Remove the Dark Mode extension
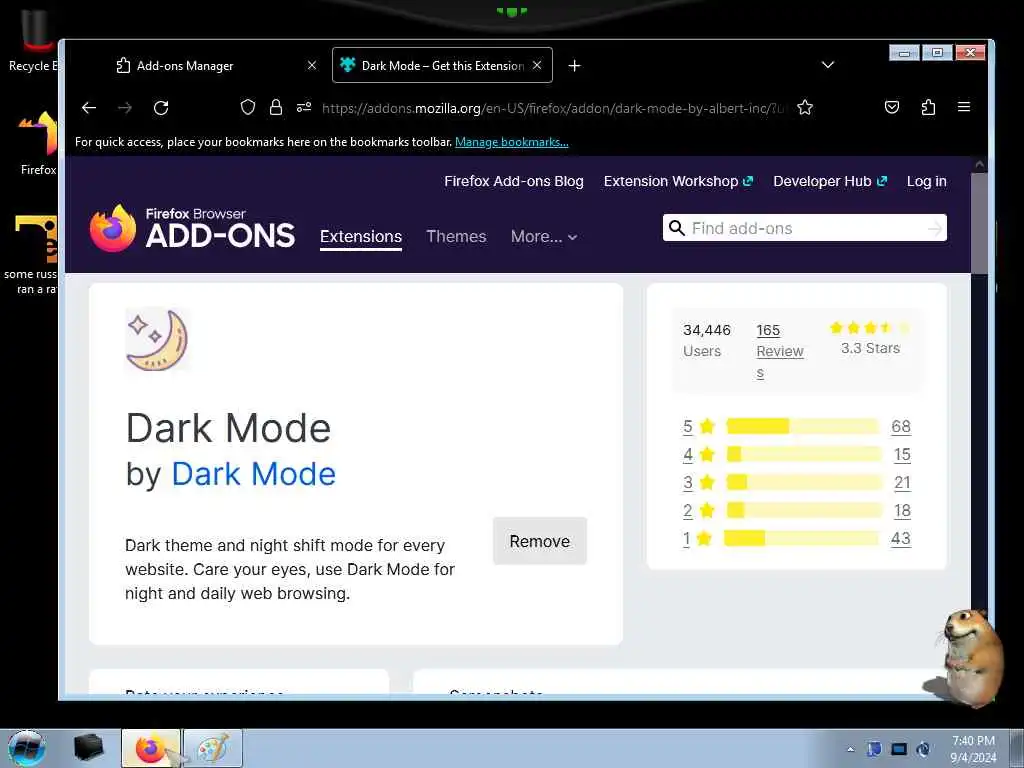The image size is (1024, 768). [x=539, y=541]
